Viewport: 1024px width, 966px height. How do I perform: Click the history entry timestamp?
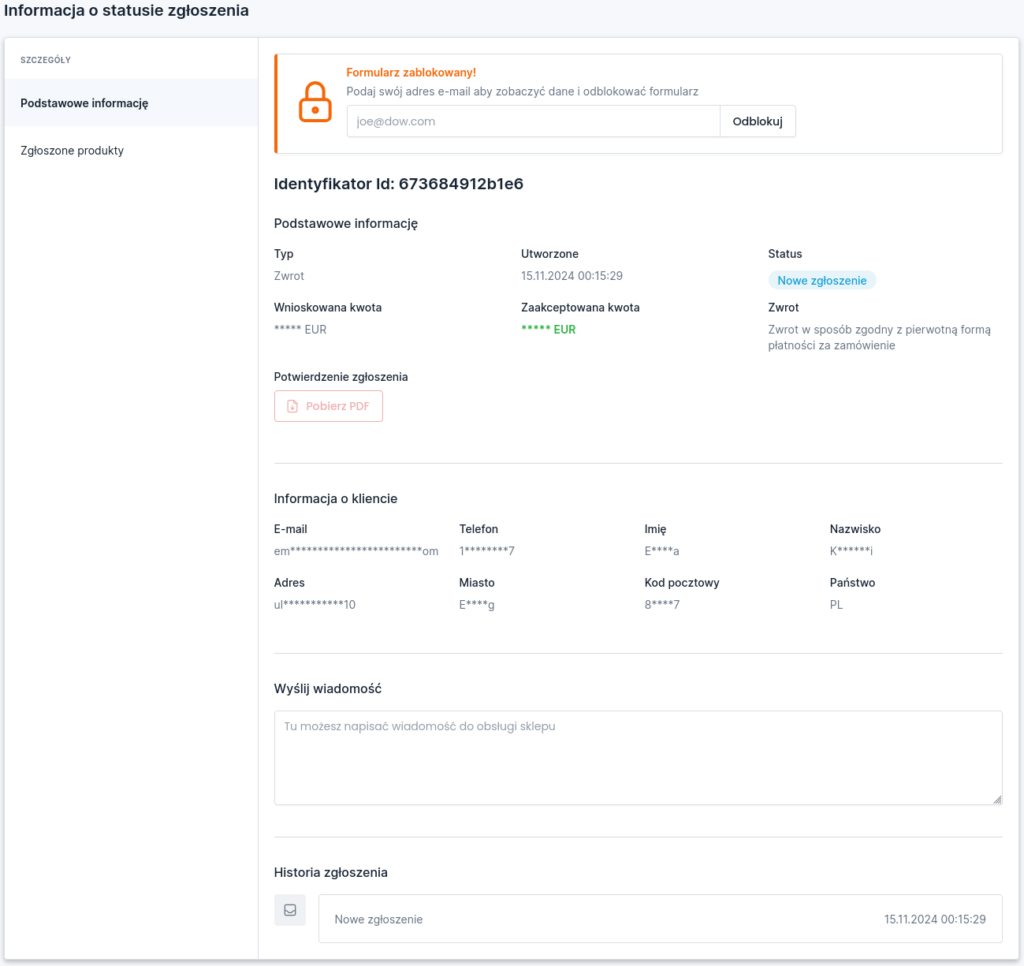tap(935, 919)
